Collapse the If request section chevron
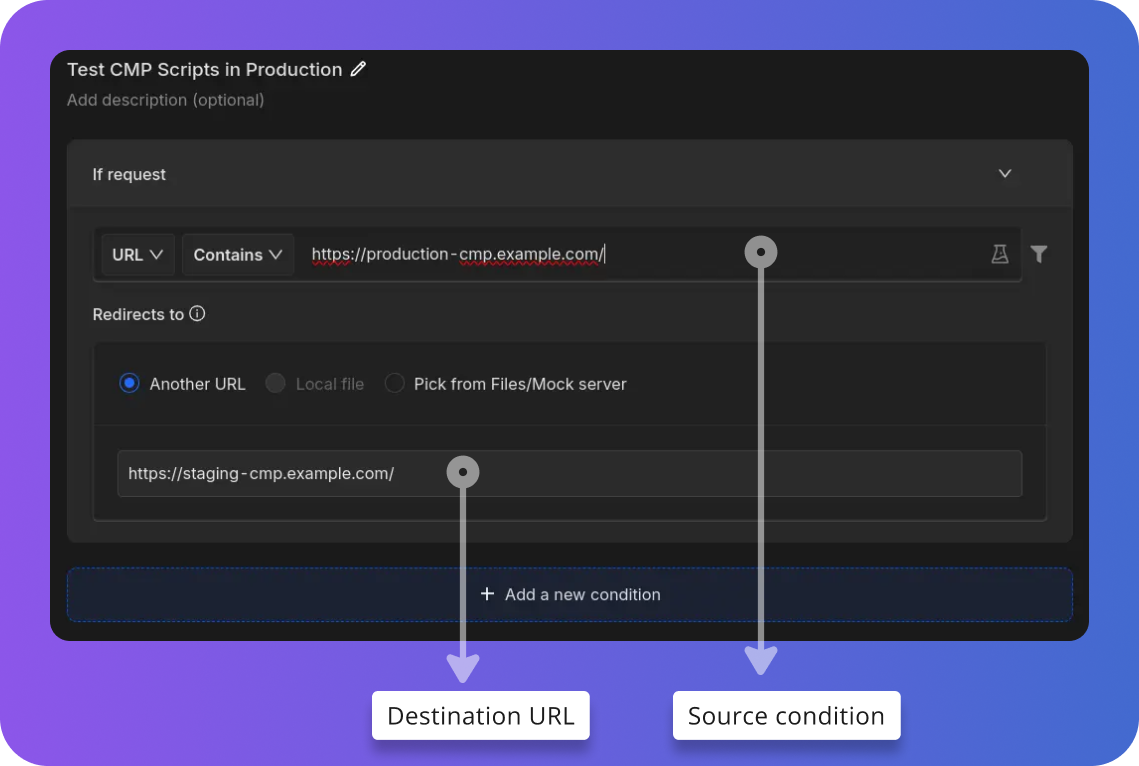This screenshot has height=766, width=1139. click(x=1004, y=173)
